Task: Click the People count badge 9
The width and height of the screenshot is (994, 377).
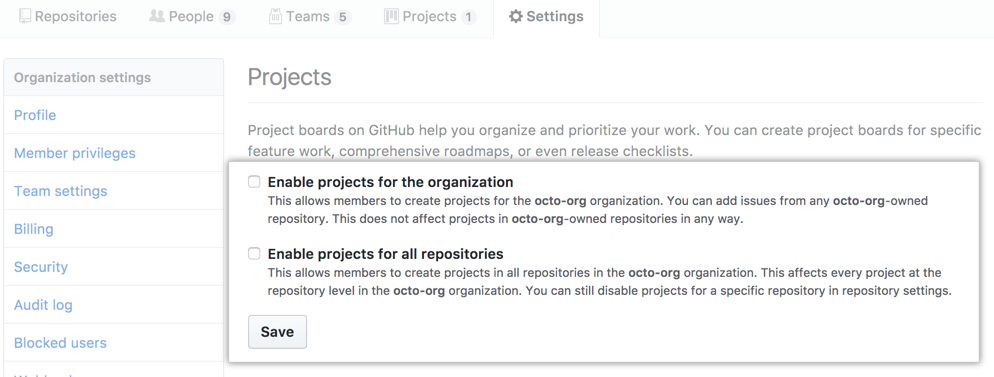Action: (227, 18)
